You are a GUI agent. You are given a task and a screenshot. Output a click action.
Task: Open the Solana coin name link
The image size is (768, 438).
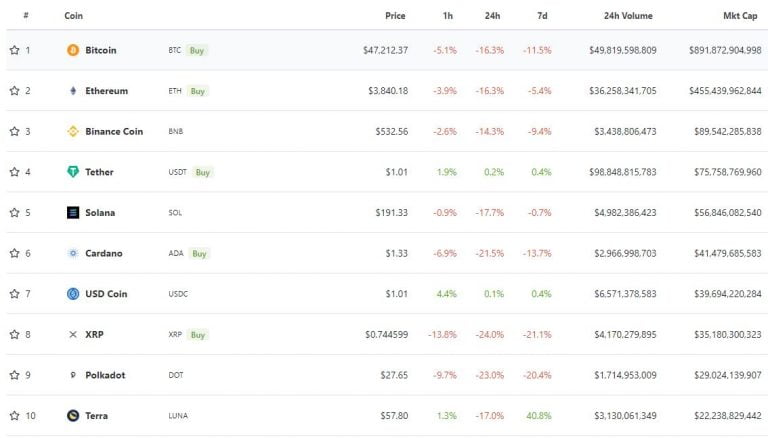tap(100, 213)
